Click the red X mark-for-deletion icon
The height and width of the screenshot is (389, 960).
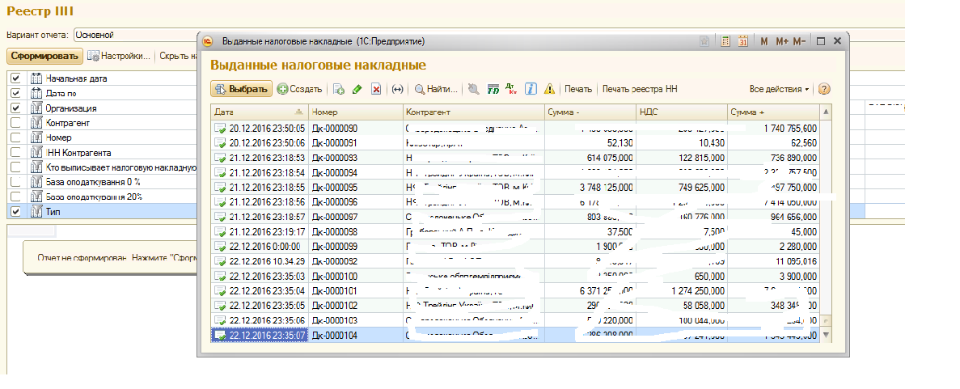[x=376, y=89]
